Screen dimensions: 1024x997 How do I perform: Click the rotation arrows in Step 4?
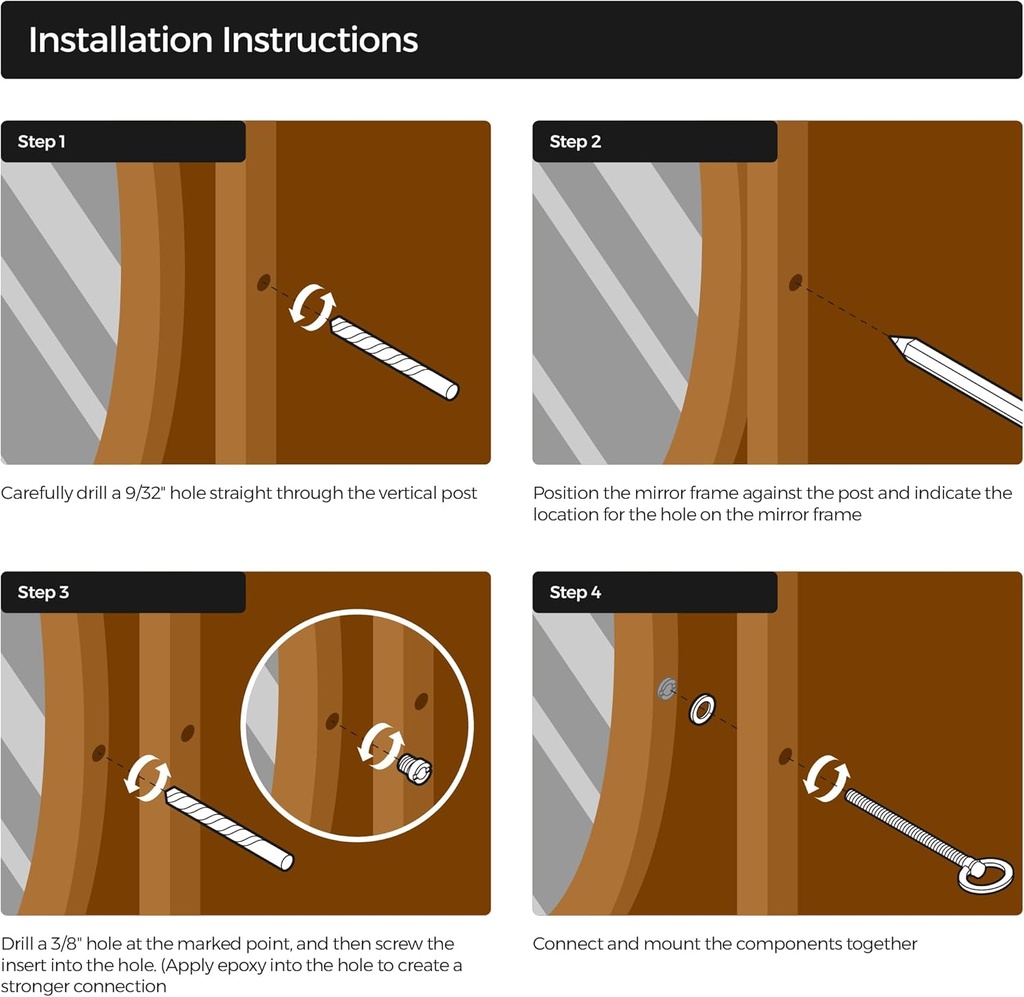(826, 778)
